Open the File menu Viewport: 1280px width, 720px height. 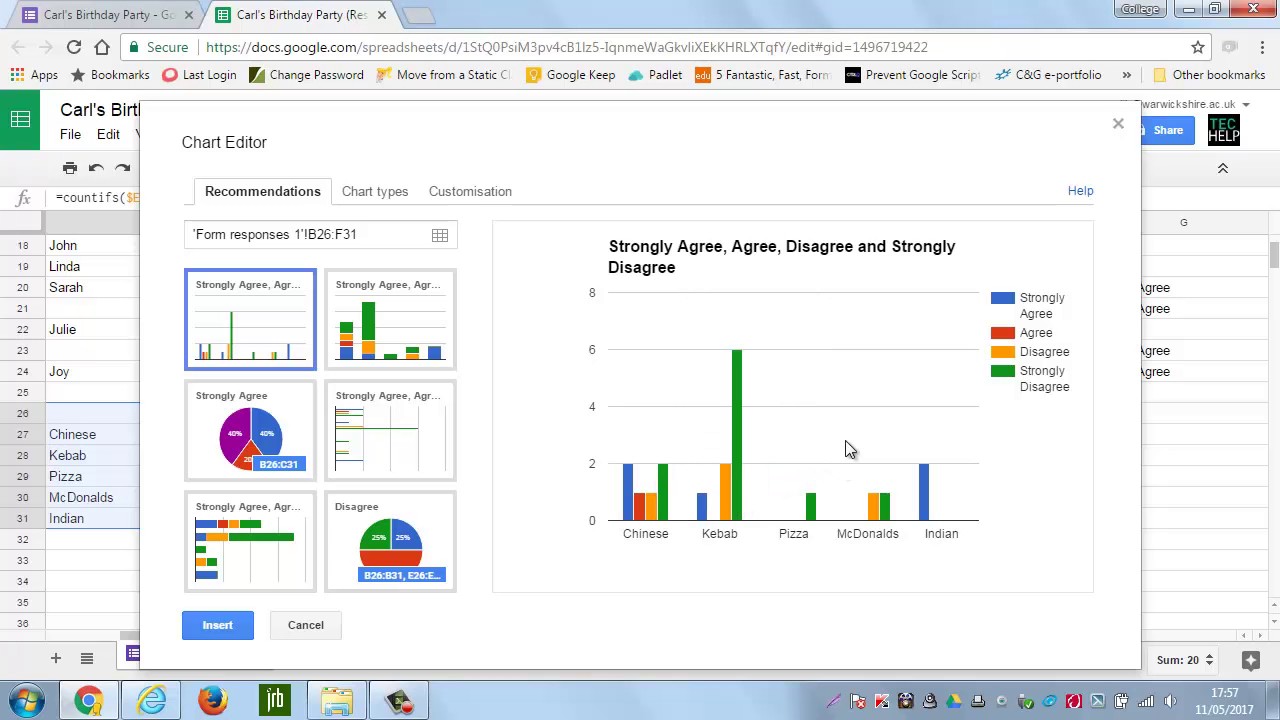tap(70, 134)
